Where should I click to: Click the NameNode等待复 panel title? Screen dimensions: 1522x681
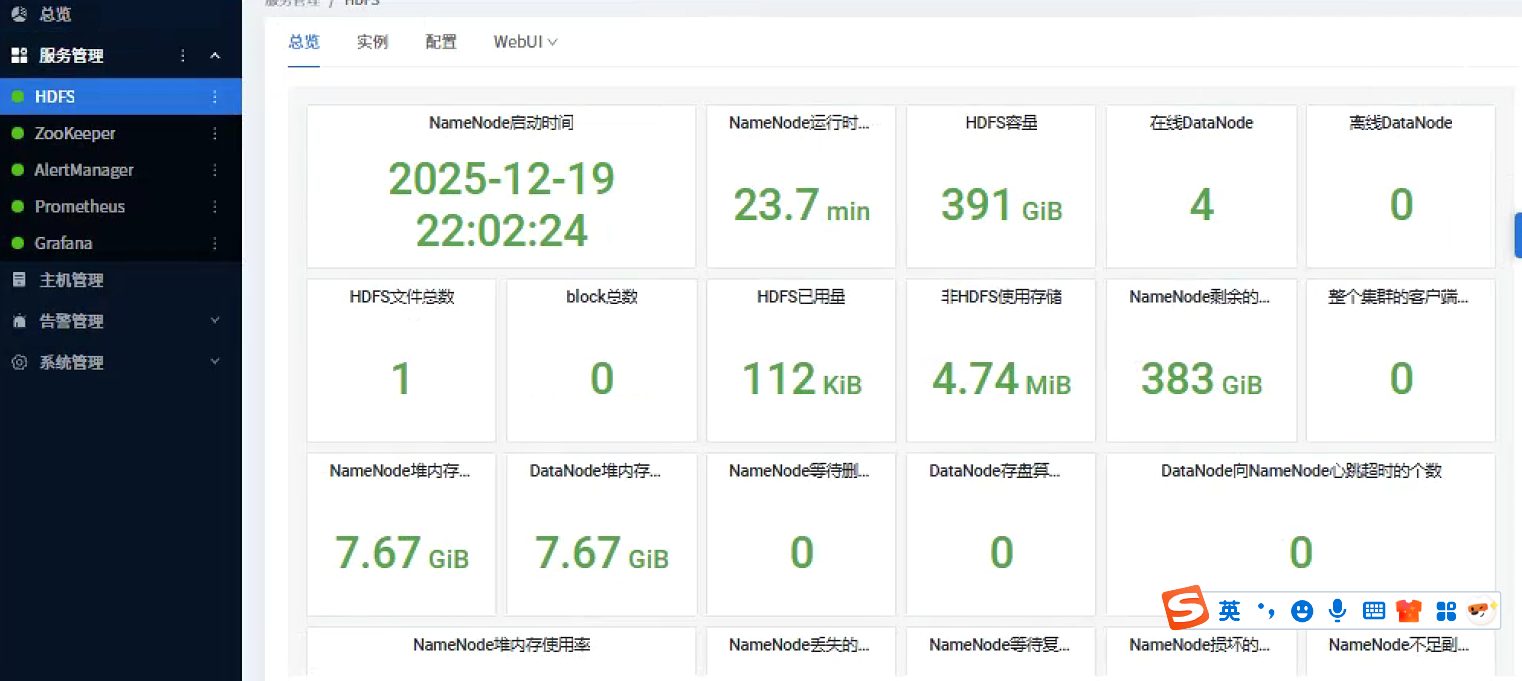1000,645
